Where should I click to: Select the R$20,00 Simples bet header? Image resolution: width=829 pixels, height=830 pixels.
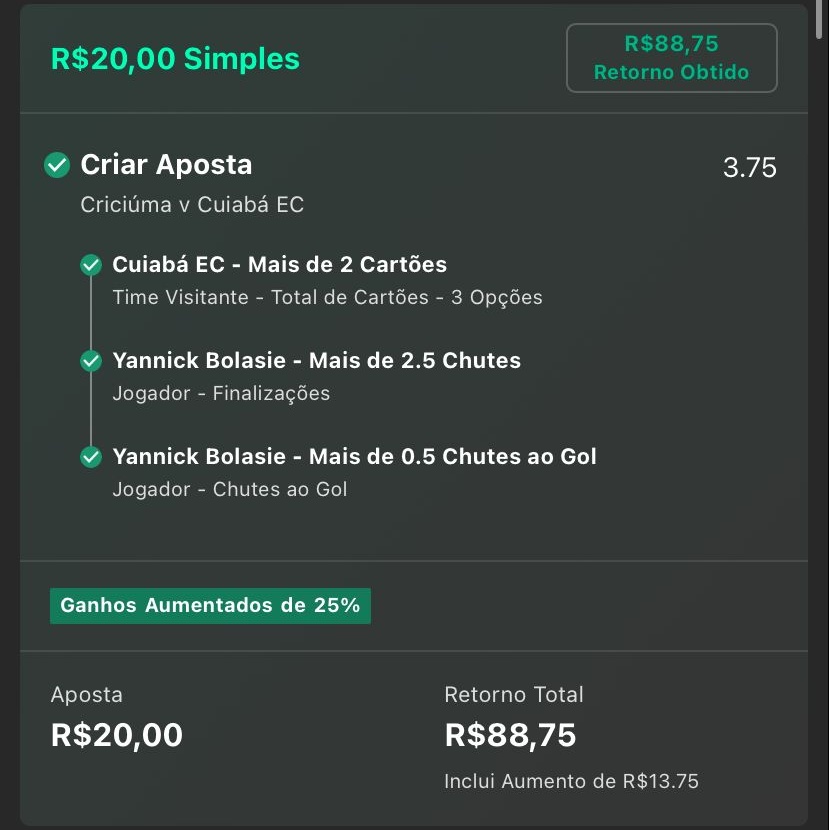pyautogui.click(x=175, y=58)
